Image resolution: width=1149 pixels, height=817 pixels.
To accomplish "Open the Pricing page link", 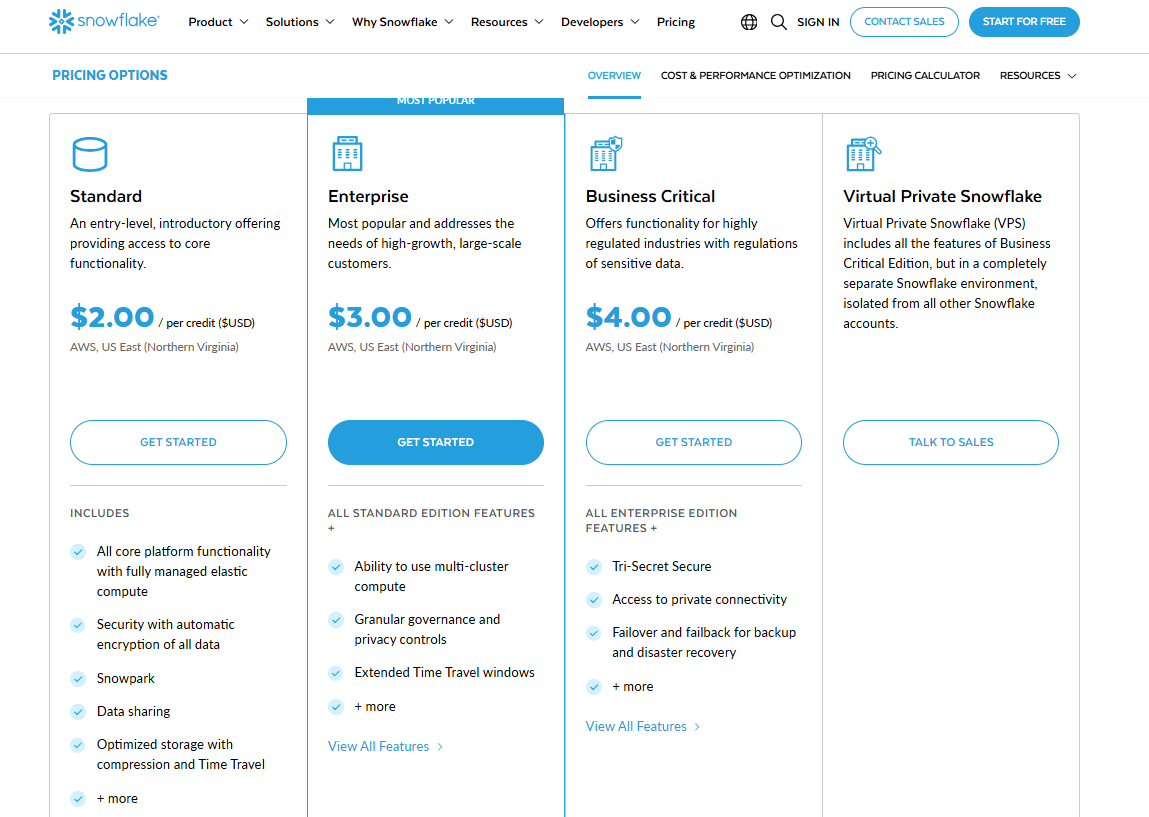I will pos(676,22).
